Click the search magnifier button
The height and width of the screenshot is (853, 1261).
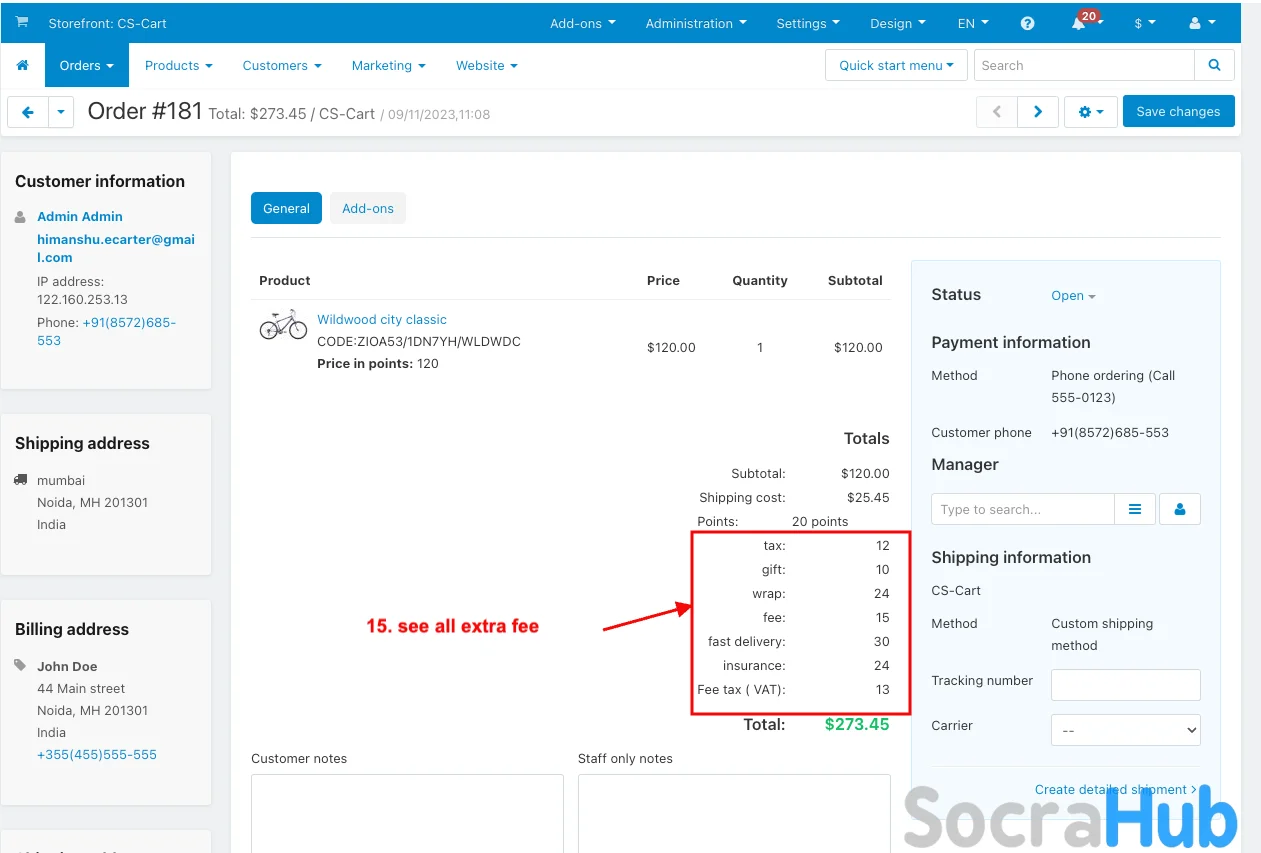[x=1214, y=66]
